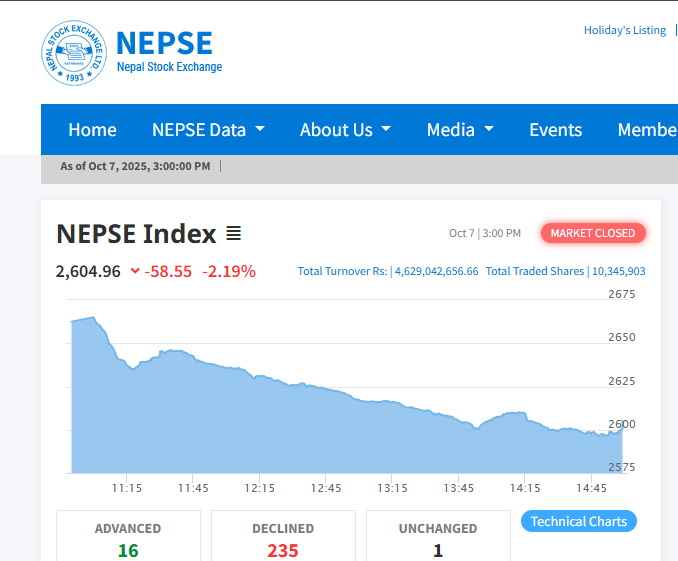The width and height of the screenshot is (678, 561).
Task: Click the Nepal Stock Exchange circular logo
Action: 74,53
